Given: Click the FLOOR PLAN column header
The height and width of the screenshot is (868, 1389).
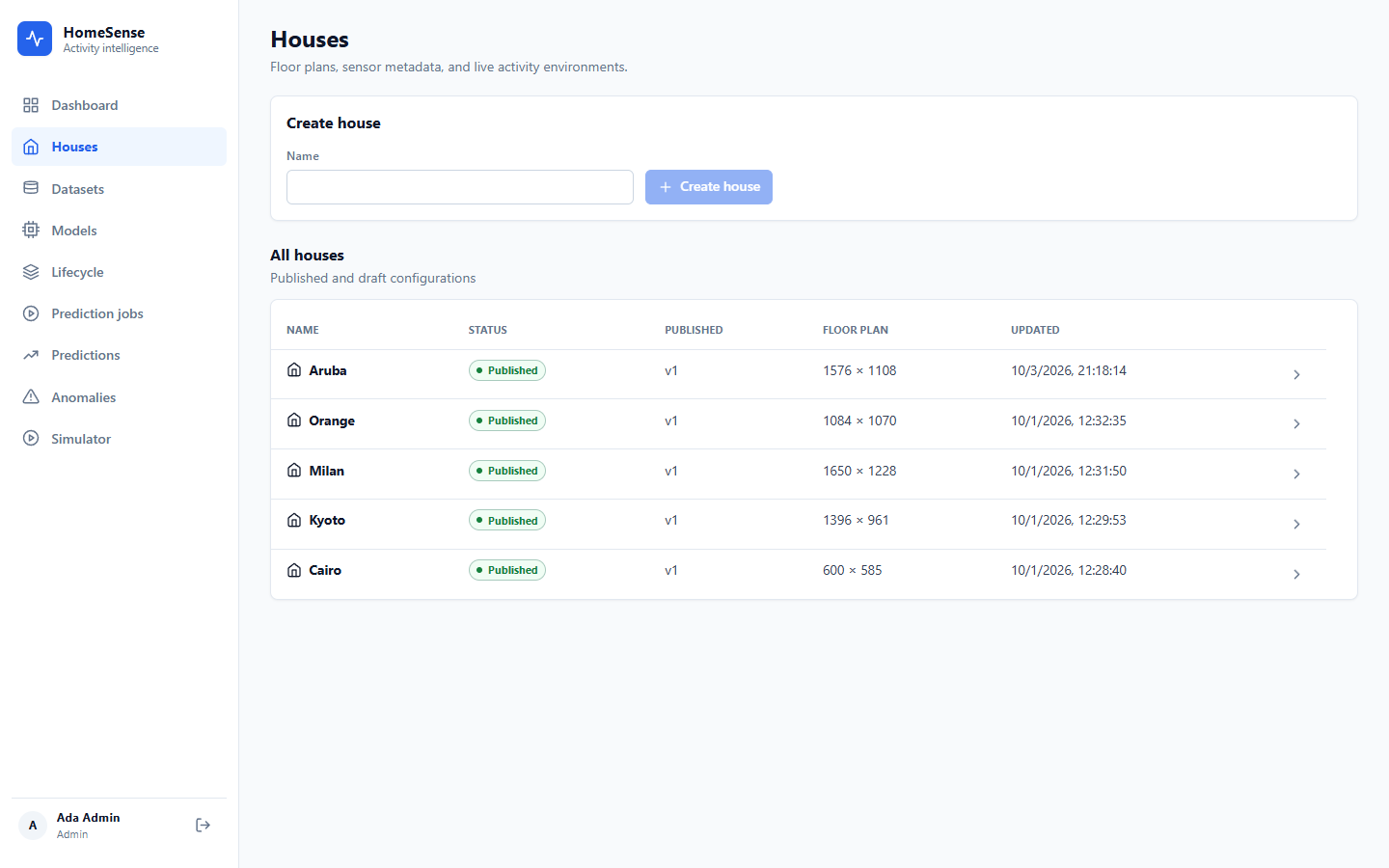Looking at the screenshot, I should (856, 330).
